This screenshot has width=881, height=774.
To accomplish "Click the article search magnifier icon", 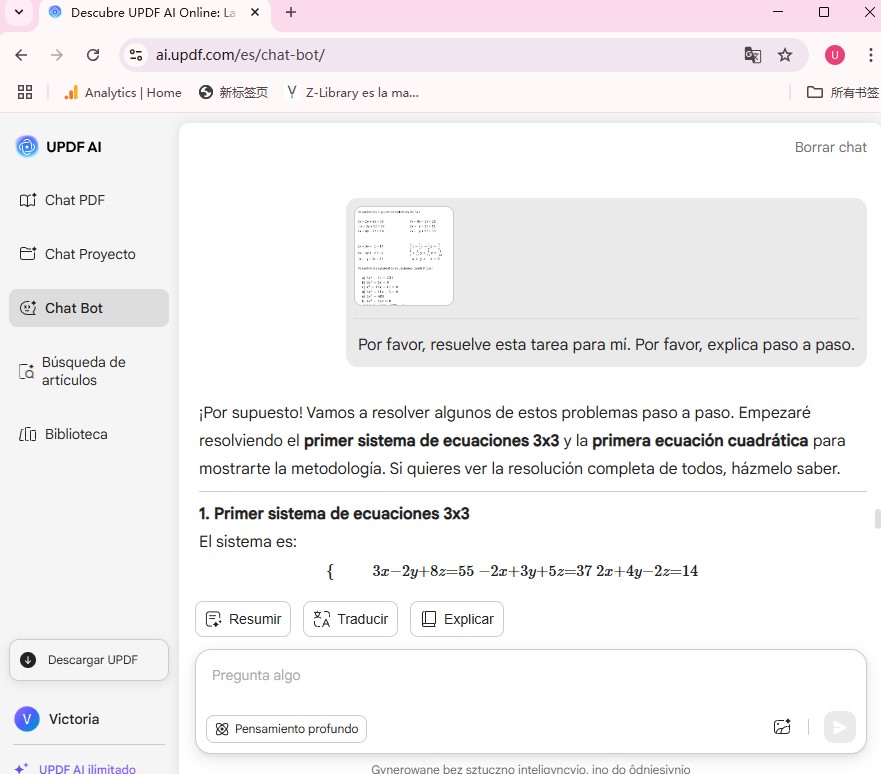I will (26, 371).
